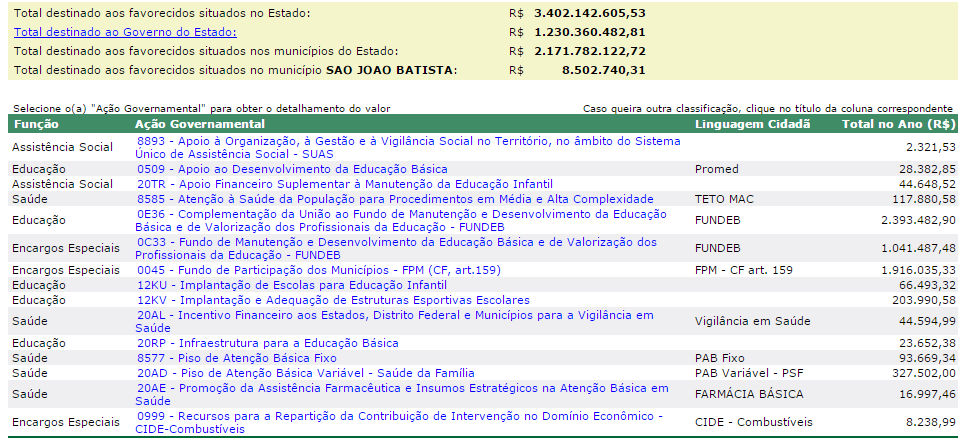The image size is (965, 446).
Task: Click the amount 1.916.035,33
Action: tap(919, 270)
